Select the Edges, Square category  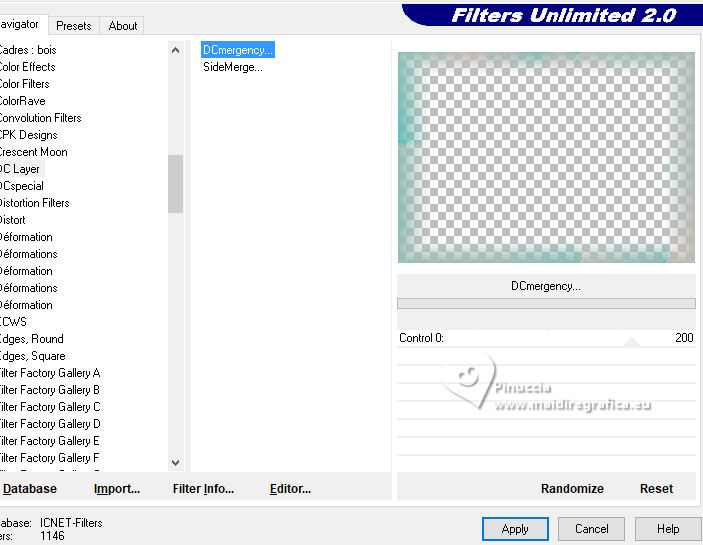[33, 356]
